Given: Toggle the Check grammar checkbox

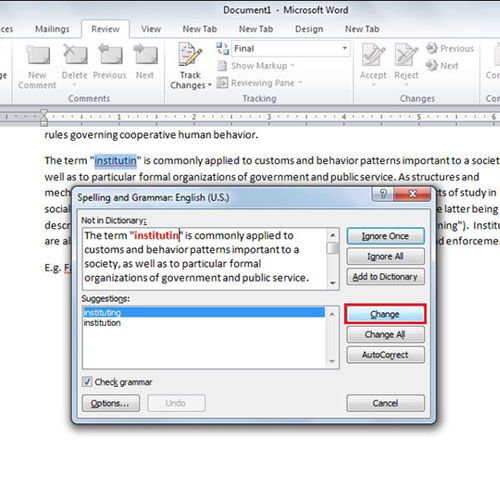Looking at the screenshot, I should (x=87, y=382).
